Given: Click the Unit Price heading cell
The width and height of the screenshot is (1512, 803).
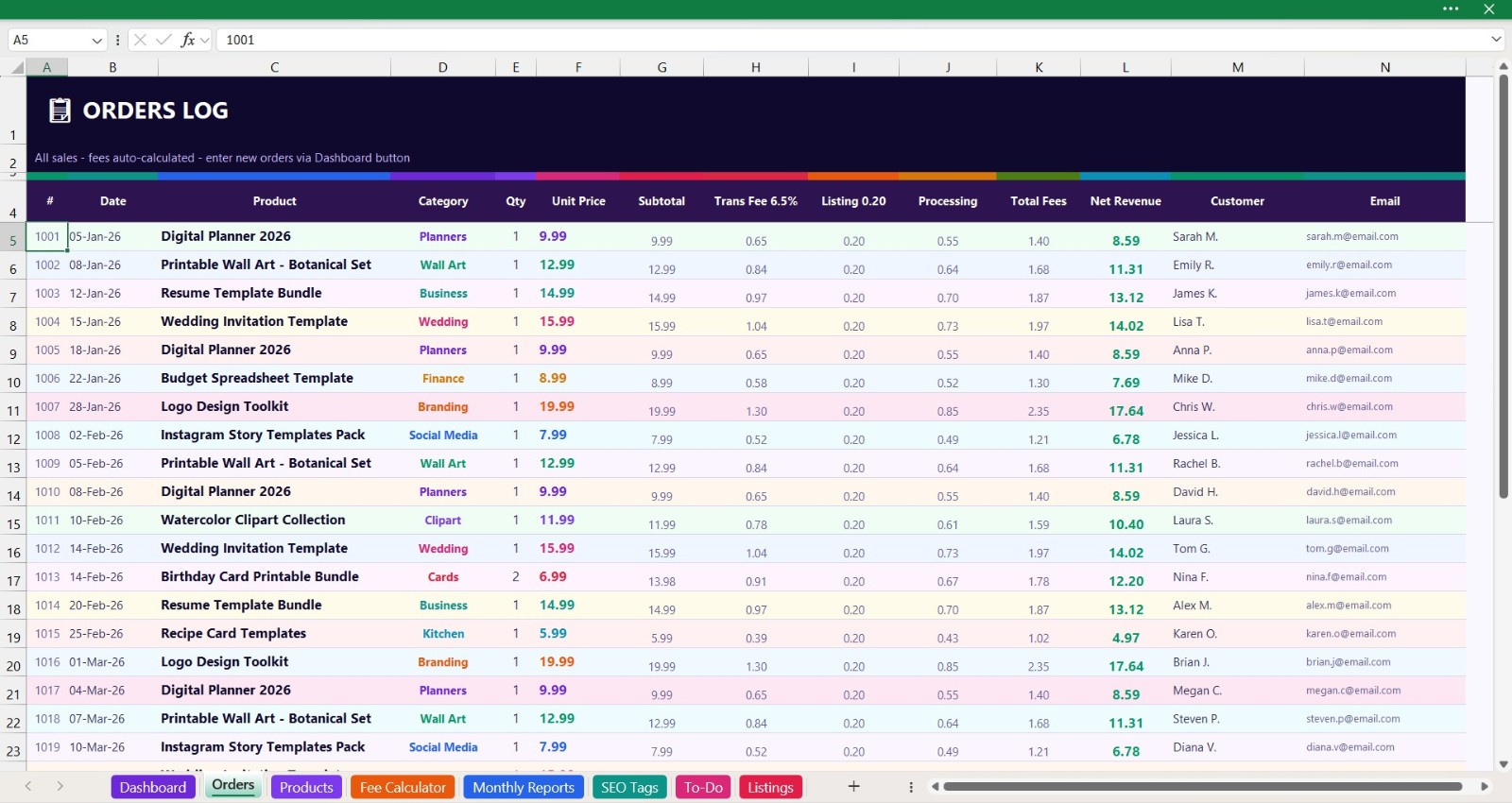Looking at the screenshot, I should (x=578, y=201).
